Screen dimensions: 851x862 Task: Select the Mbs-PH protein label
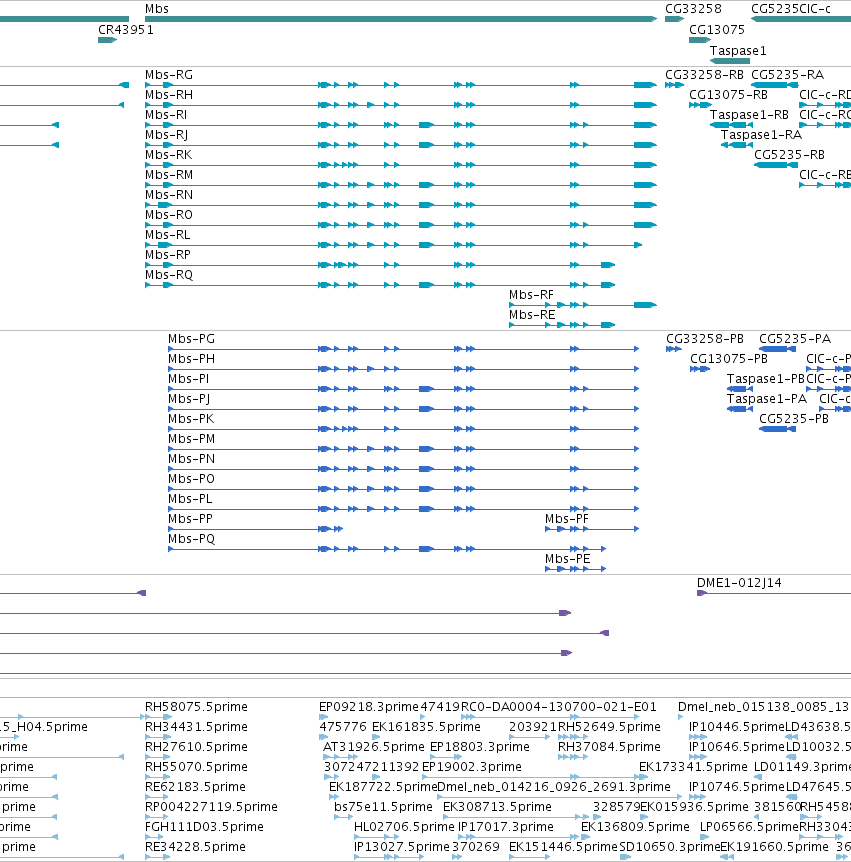tap(191, 358)
